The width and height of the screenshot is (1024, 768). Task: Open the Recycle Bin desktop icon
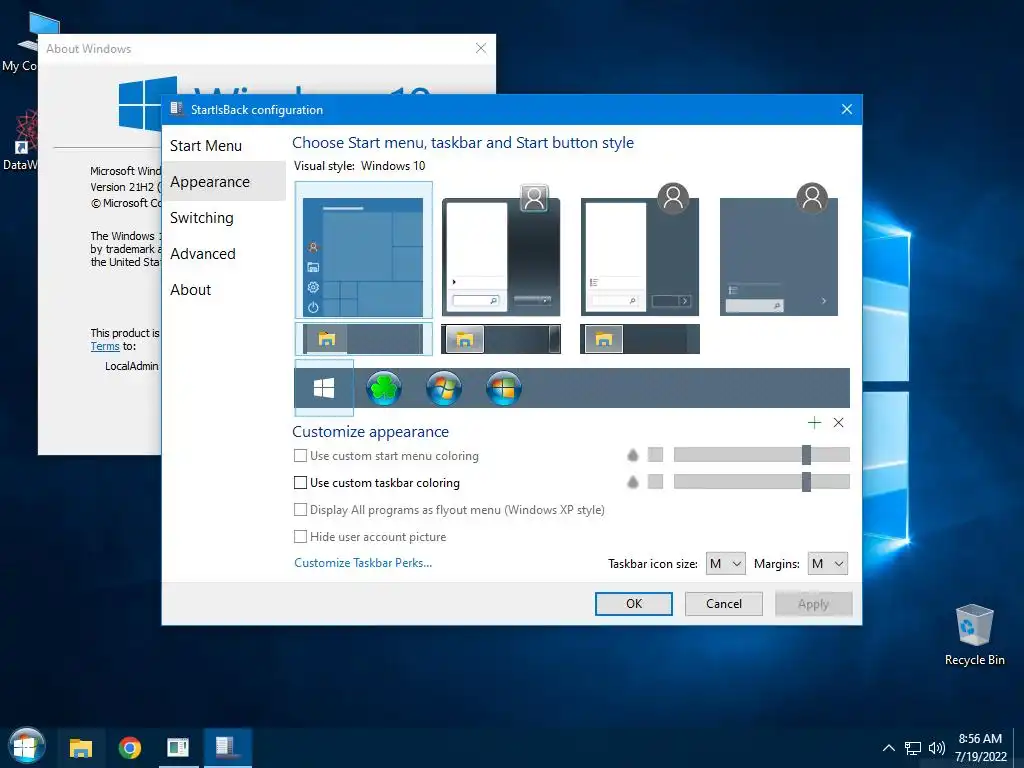pyautogui.click(x=974, y=635)
